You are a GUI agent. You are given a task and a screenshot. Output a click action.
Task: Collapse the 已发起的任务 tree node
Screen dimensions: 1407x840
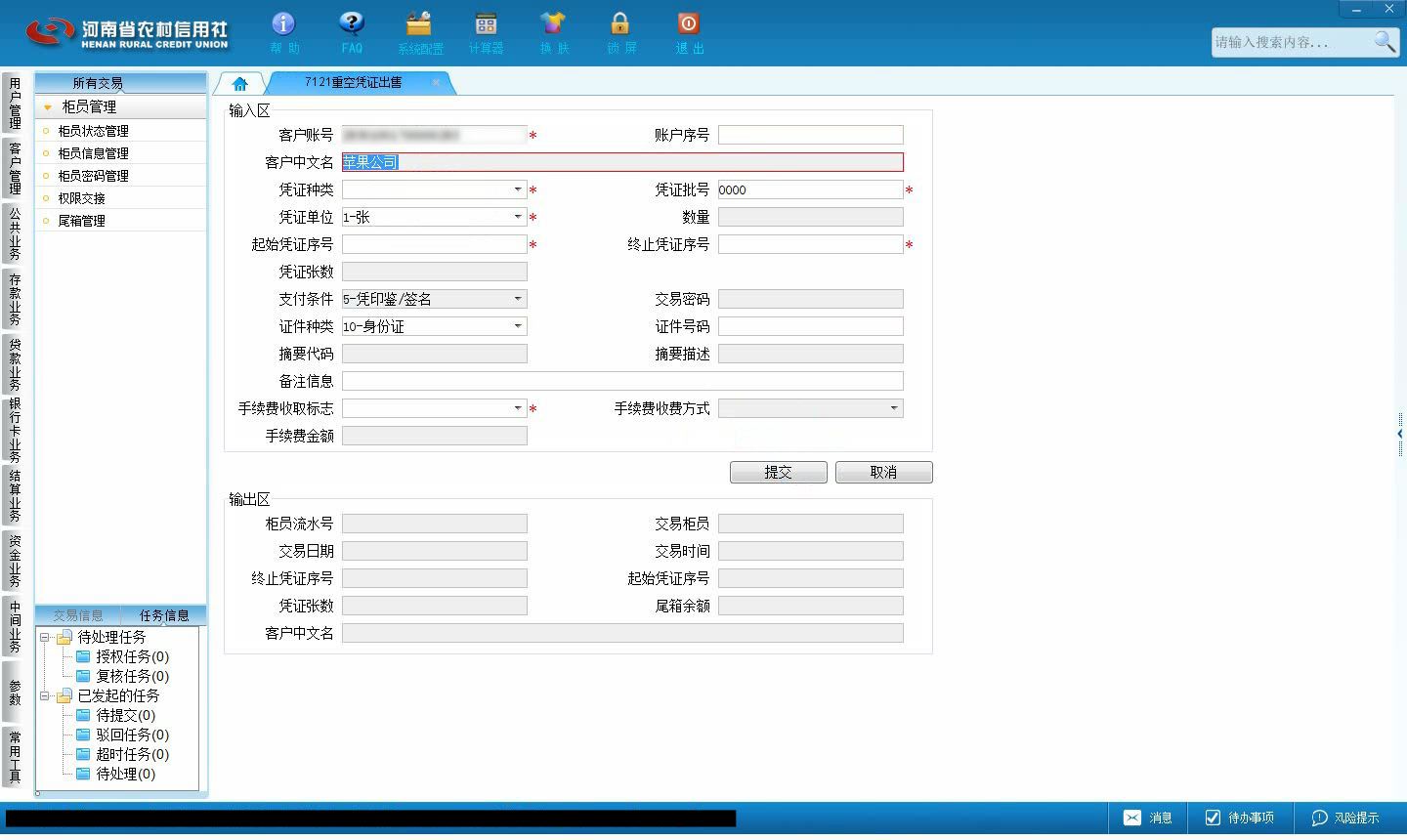tap(44, 696)
